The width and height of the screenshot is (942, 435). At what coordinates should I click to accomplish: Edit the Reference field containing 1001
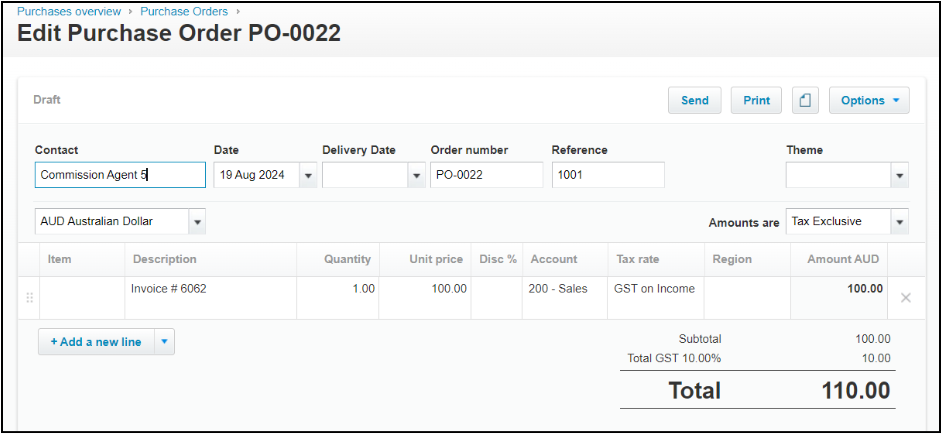click(607, 175)
